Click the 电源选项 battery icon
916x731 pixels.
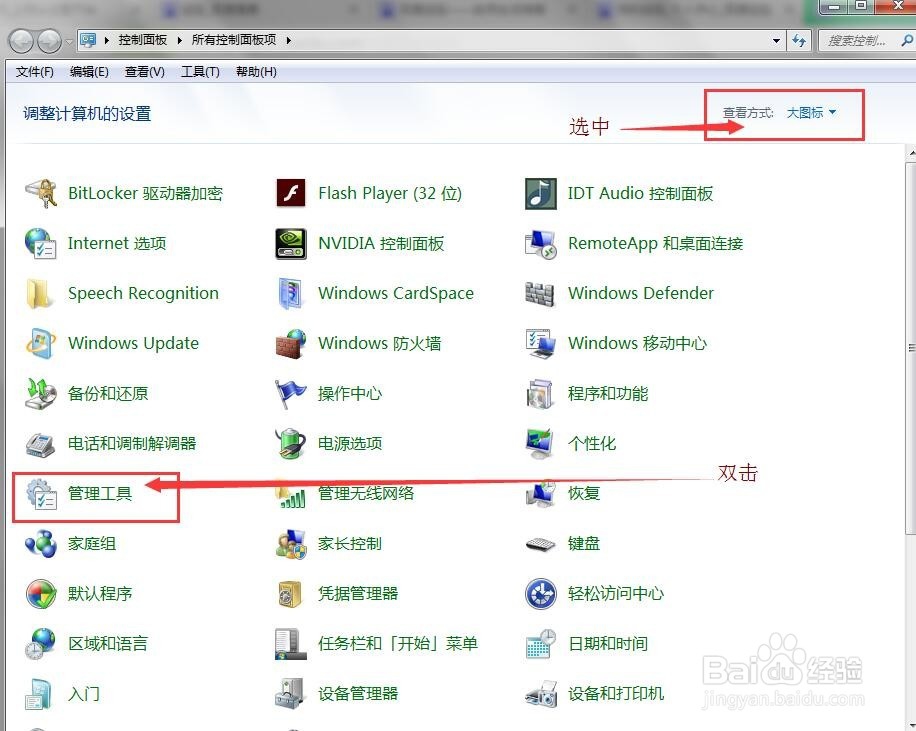tap(291, 444)
